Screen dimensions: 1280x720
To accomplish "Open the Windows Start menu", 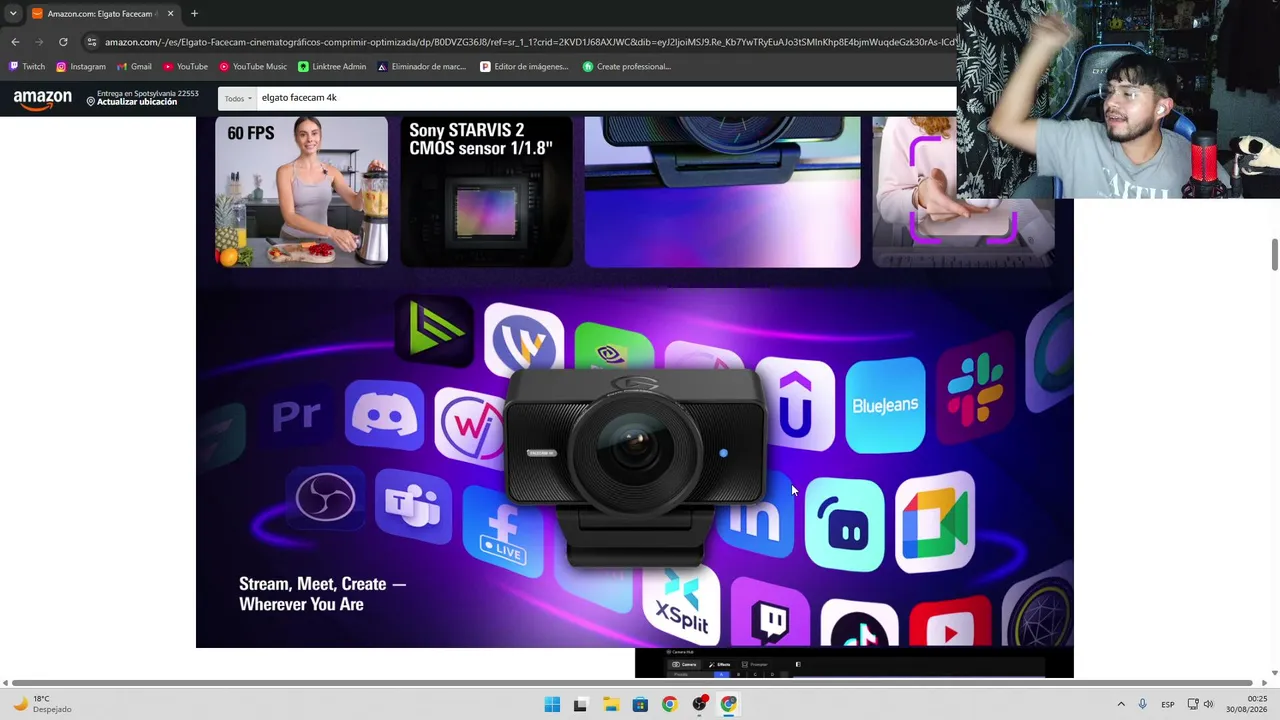I will pyautogui.click(x=552, y=704).
